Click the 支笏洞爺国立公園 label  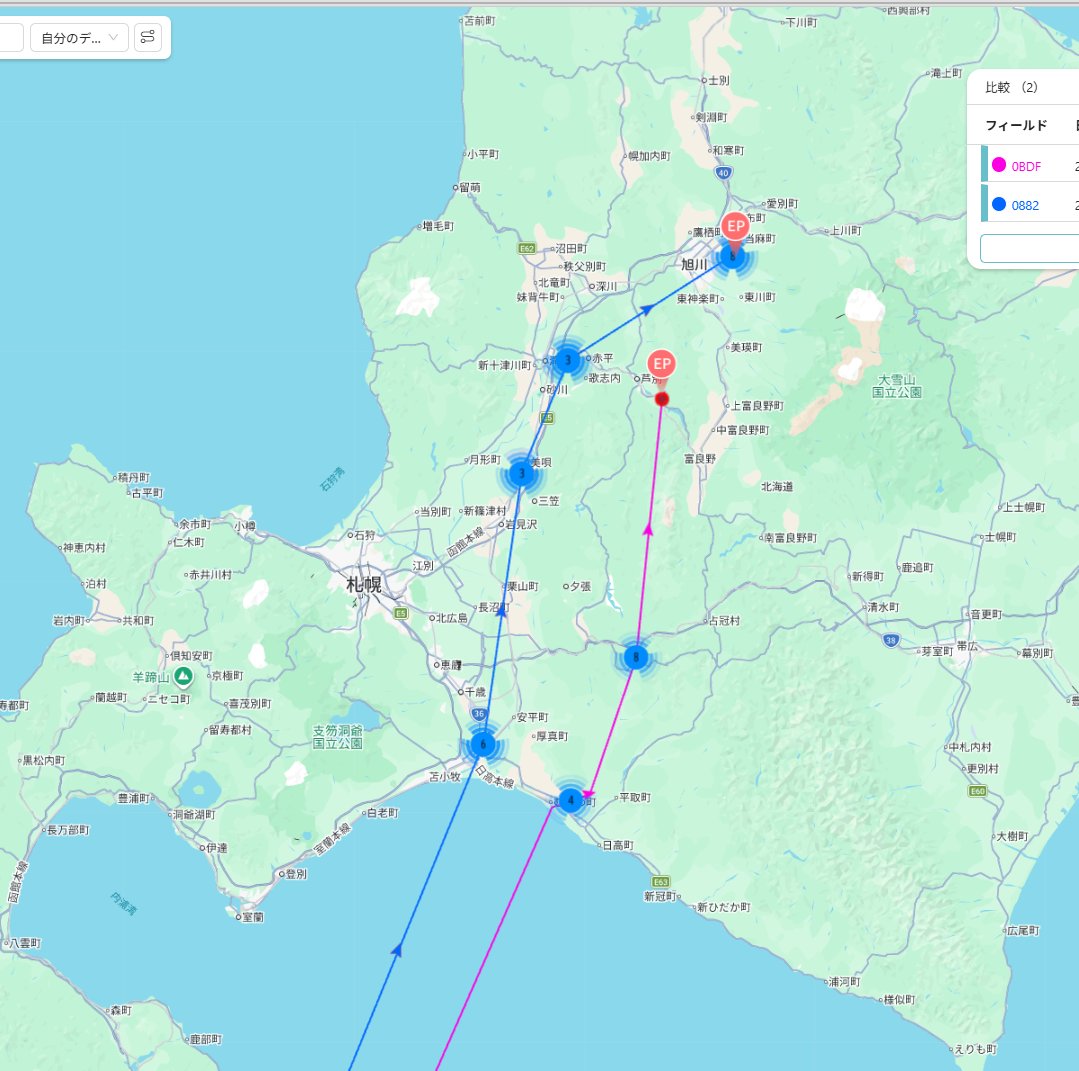(x=338, y=736)
